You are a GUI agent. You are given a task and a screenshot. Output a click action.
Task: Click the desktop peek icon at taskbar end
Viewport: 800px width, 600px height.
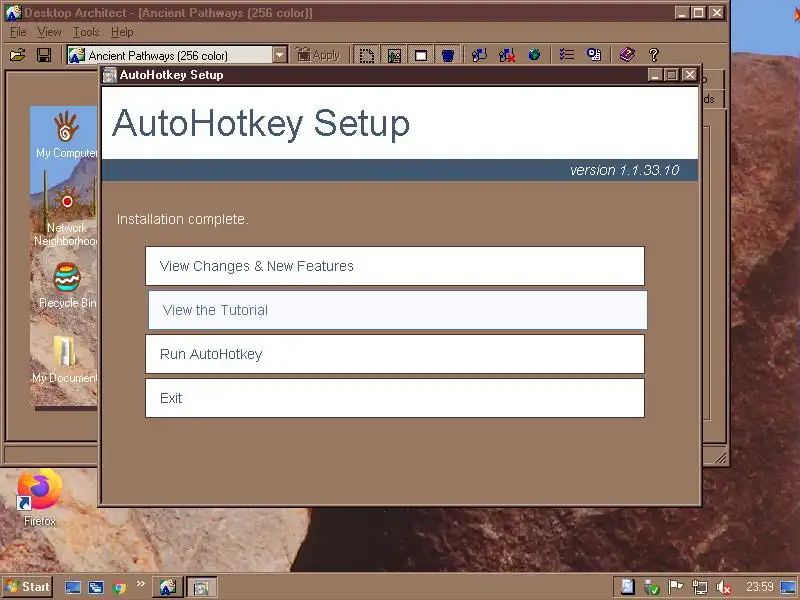click(x=788, y=587)
